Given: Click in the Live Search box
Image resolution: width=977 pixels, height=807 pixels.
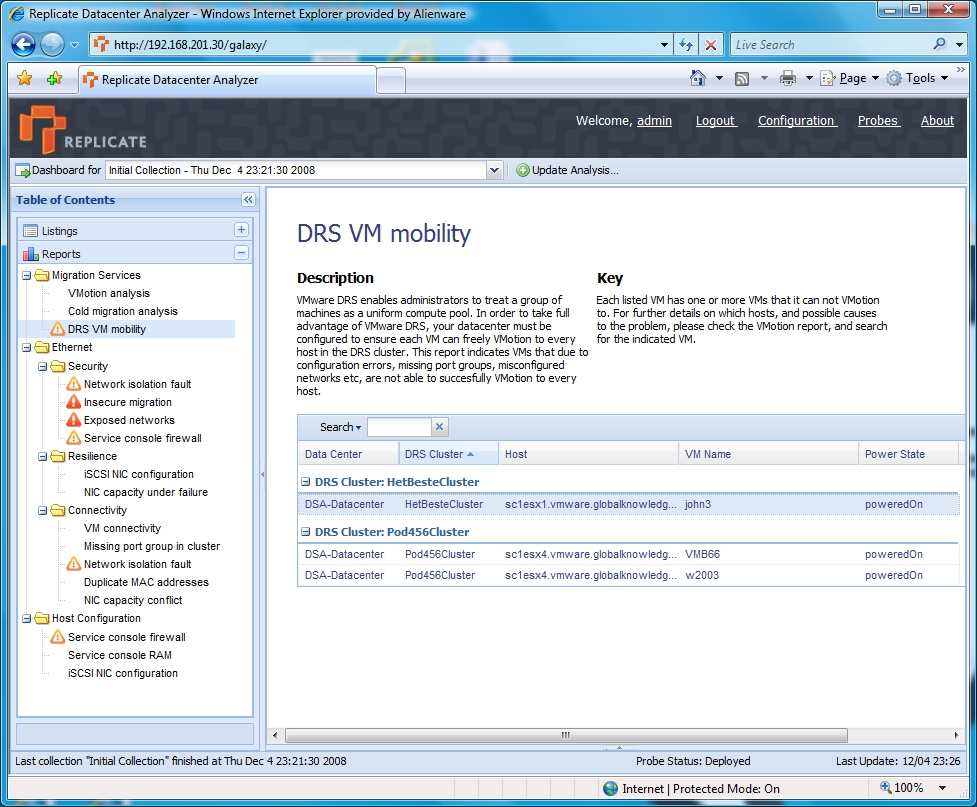Looking at the screenshot, I should tap(831, 44).
